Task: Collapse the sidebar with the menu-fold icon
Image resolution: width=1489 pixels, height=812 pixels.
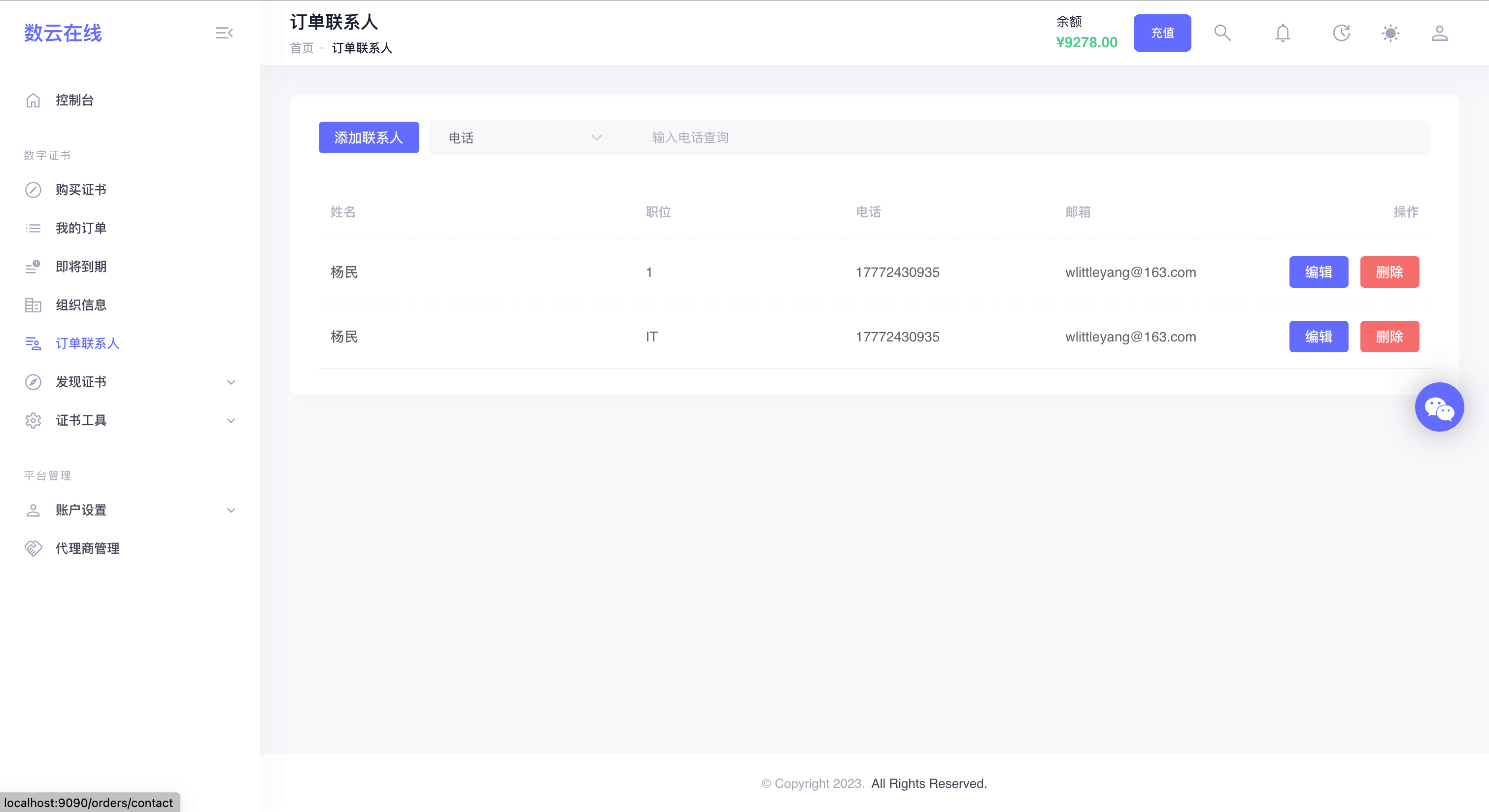Action: point(224,33)
